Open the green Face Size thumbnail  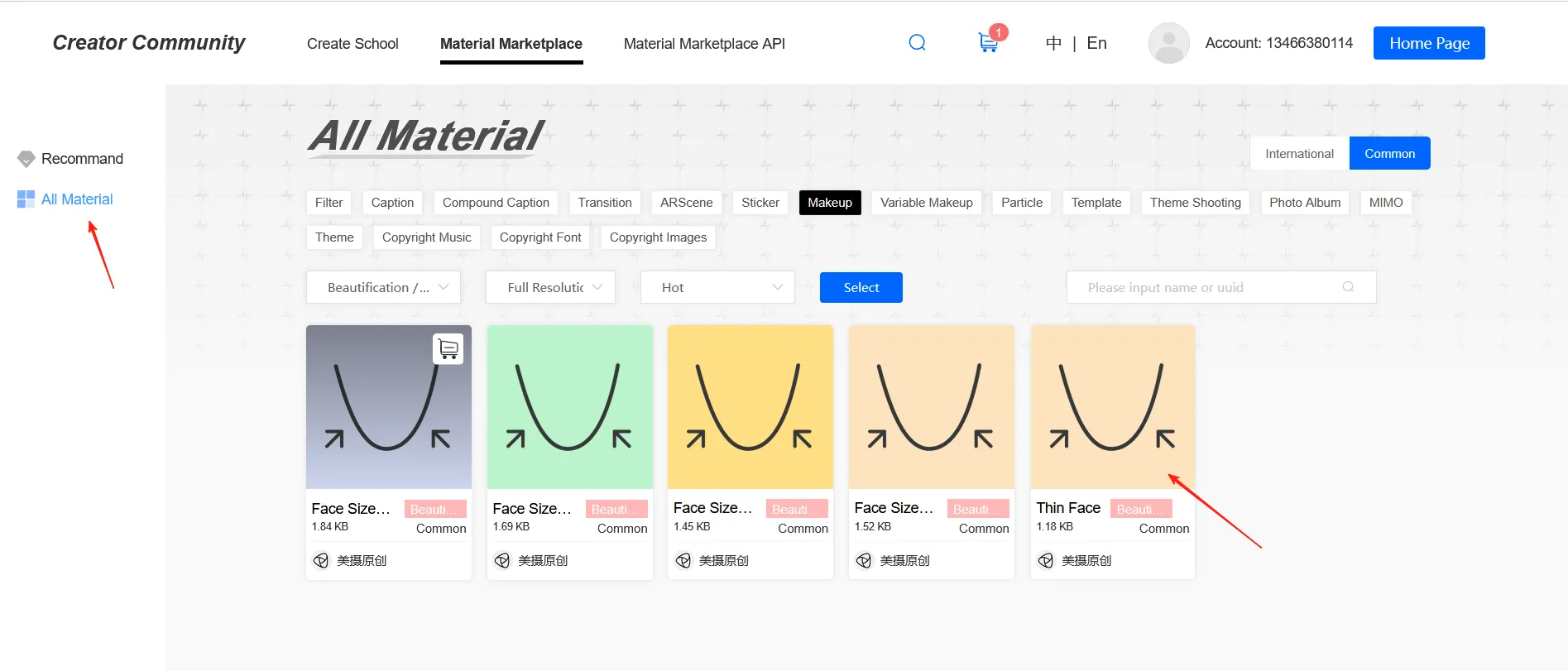coord(569,407)
